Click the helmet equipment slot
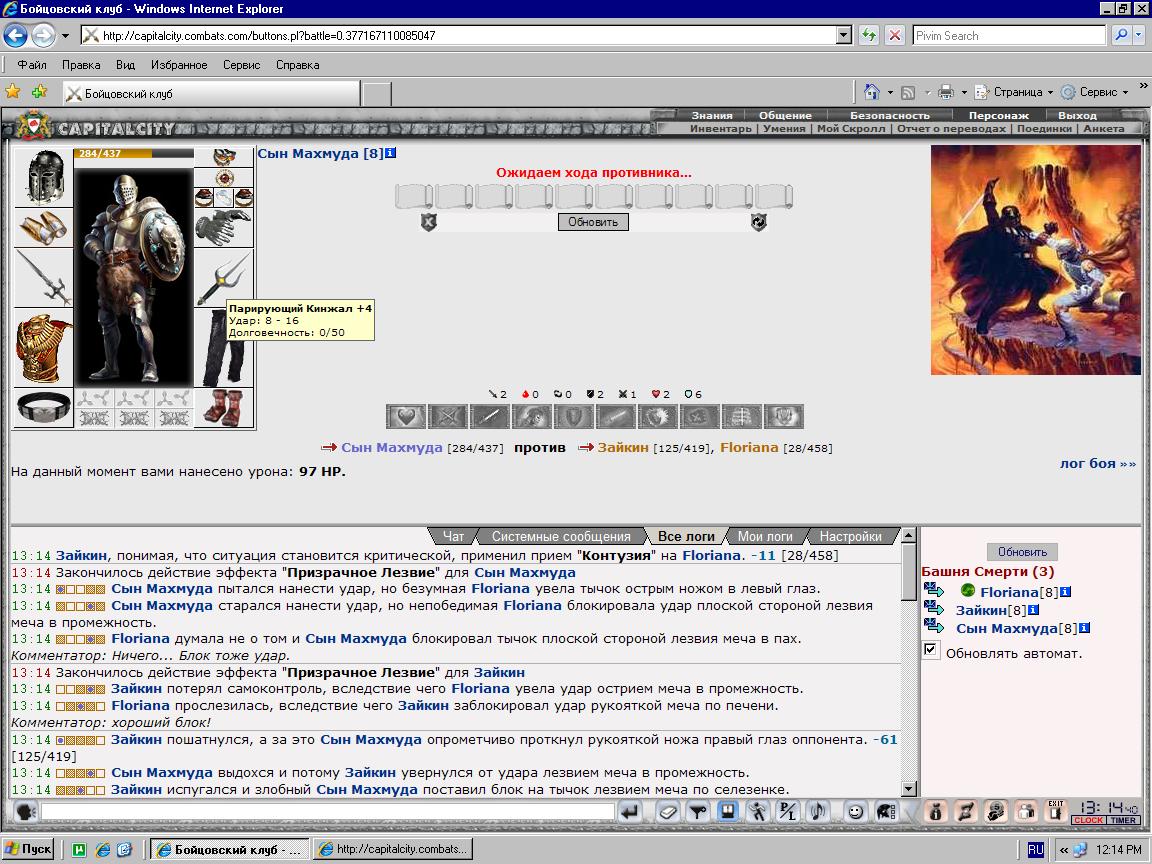 [x=43, y=177]
